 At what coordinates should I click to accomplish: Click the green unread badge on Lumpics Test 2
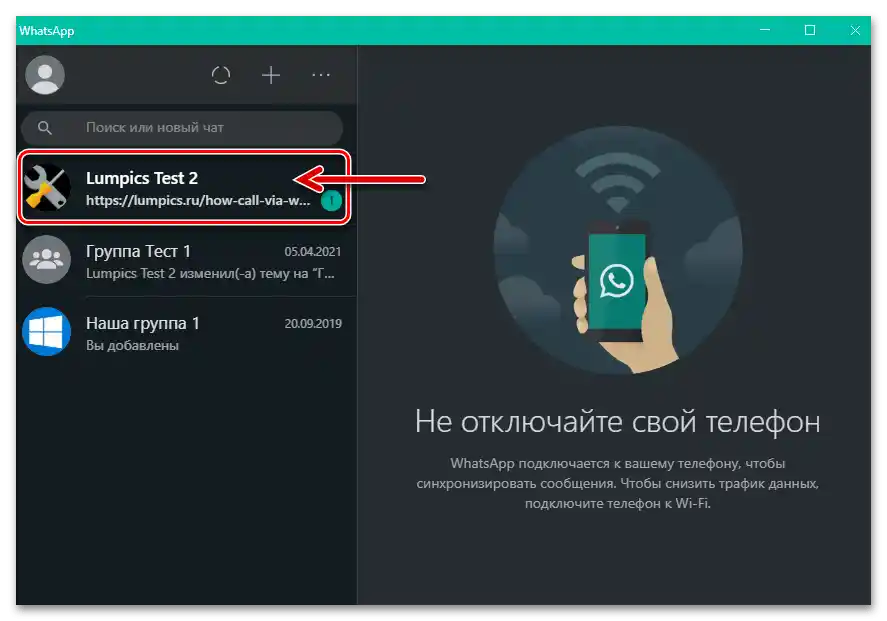click(x=331, y=200)
